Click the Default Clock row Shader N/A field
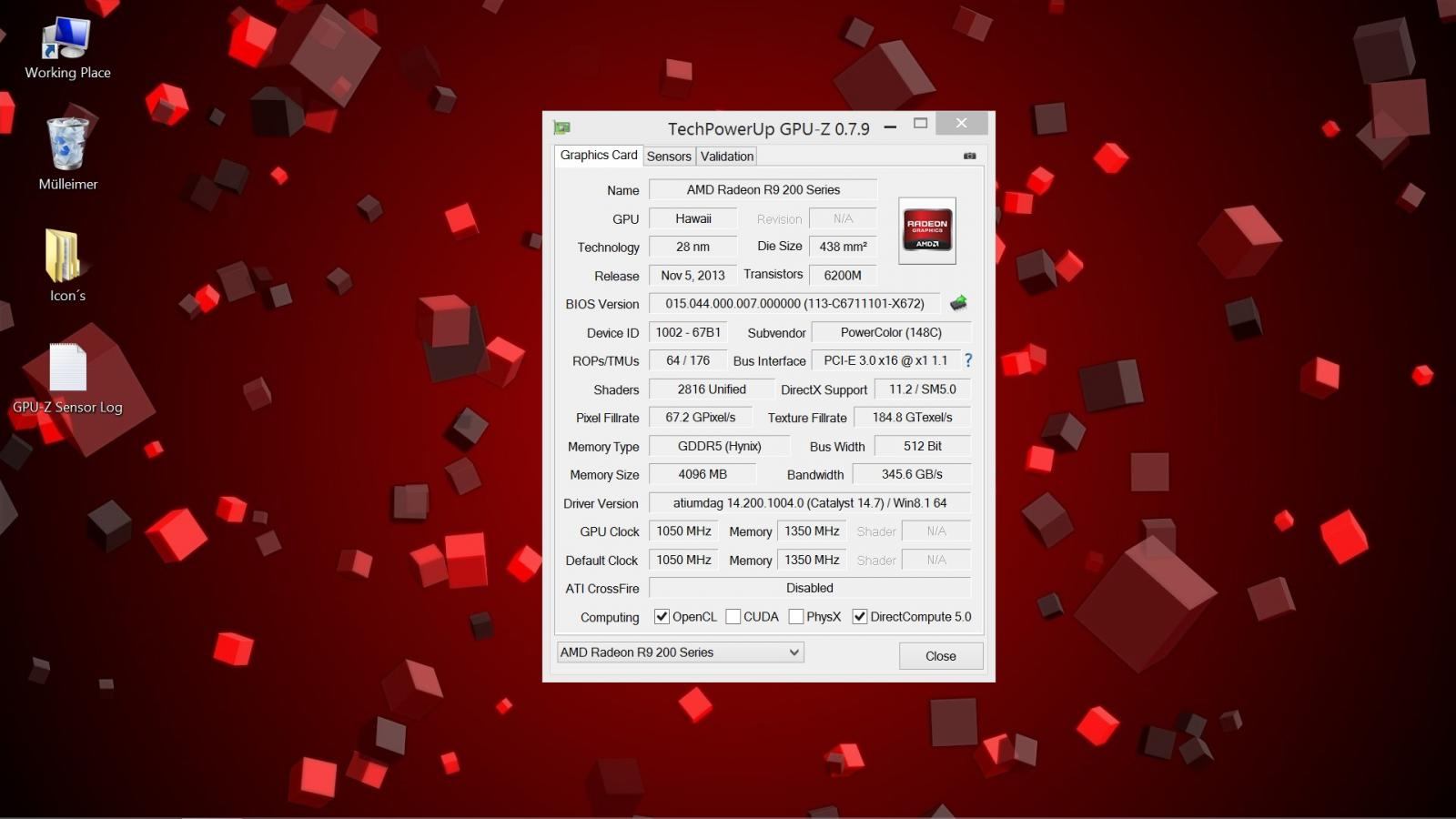The width and height of the screenshot is (1456, 819). point(935,561)
